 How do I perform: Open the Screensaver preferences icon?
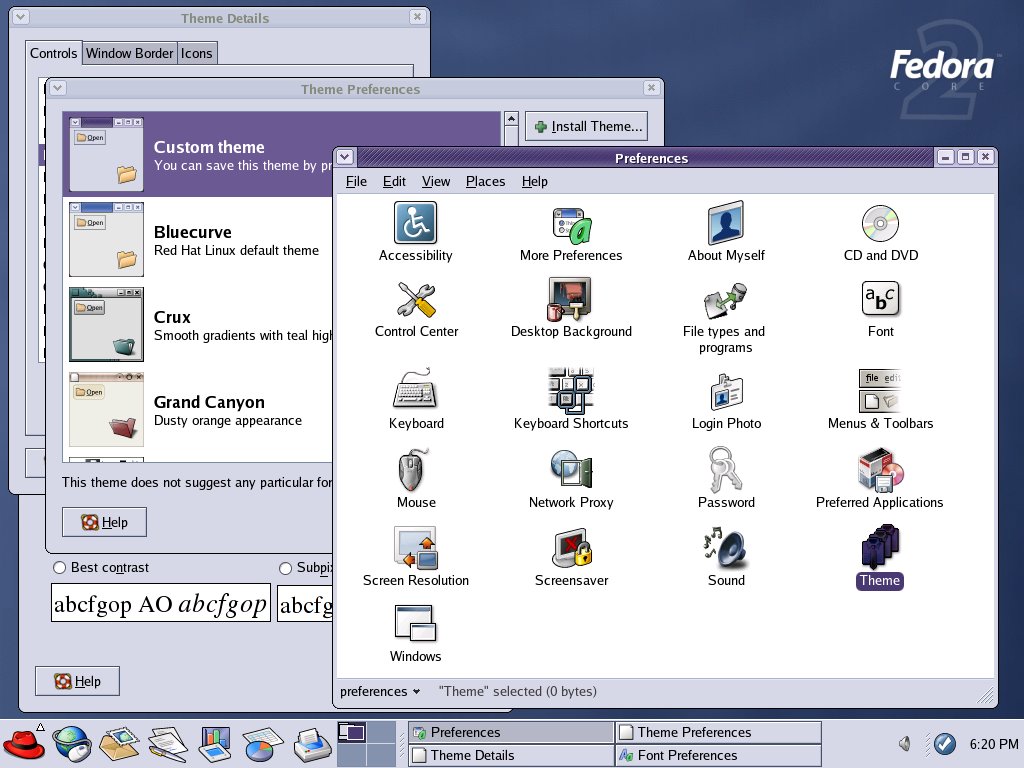point(571,547)
